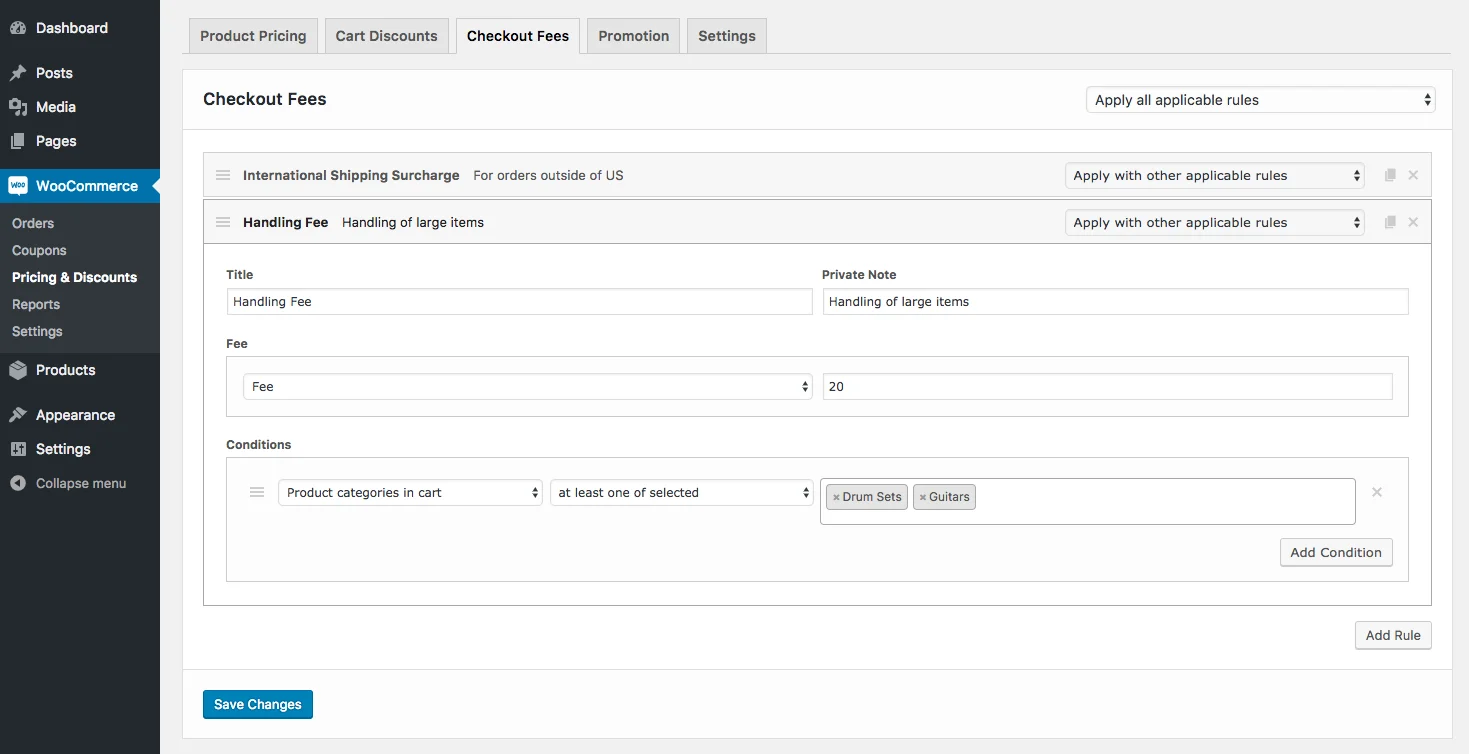Delete the Product categories condition row
Viewport: 1469px width, 754px height.
[x=1377, y=492]
